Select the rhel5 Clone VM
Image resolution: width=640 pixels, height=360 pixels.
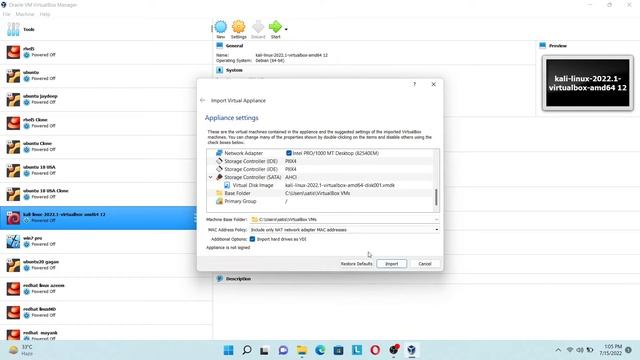tap(106, 123)
